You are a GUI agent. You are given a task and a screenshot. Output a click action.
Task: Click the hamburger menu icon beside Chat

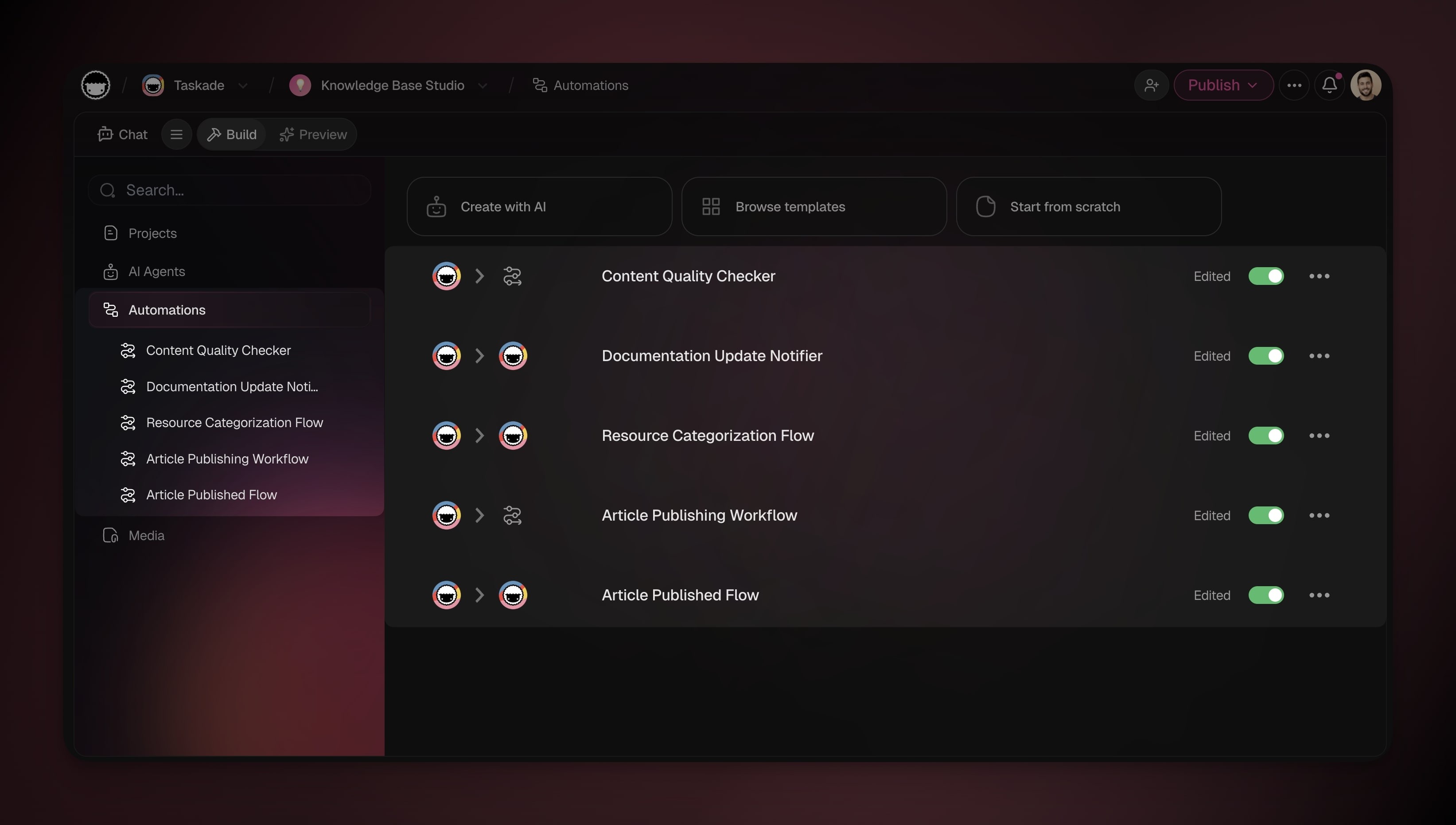point(176,134)
